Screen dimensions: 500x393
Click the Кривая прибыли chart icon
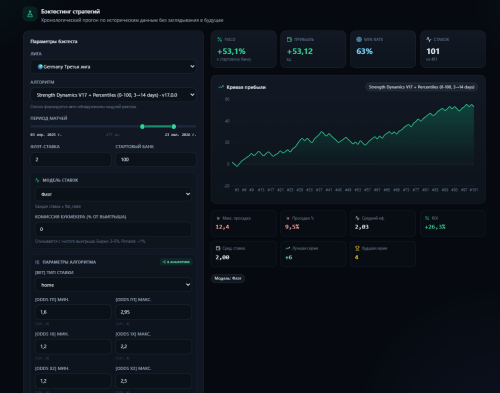[221, 87]
